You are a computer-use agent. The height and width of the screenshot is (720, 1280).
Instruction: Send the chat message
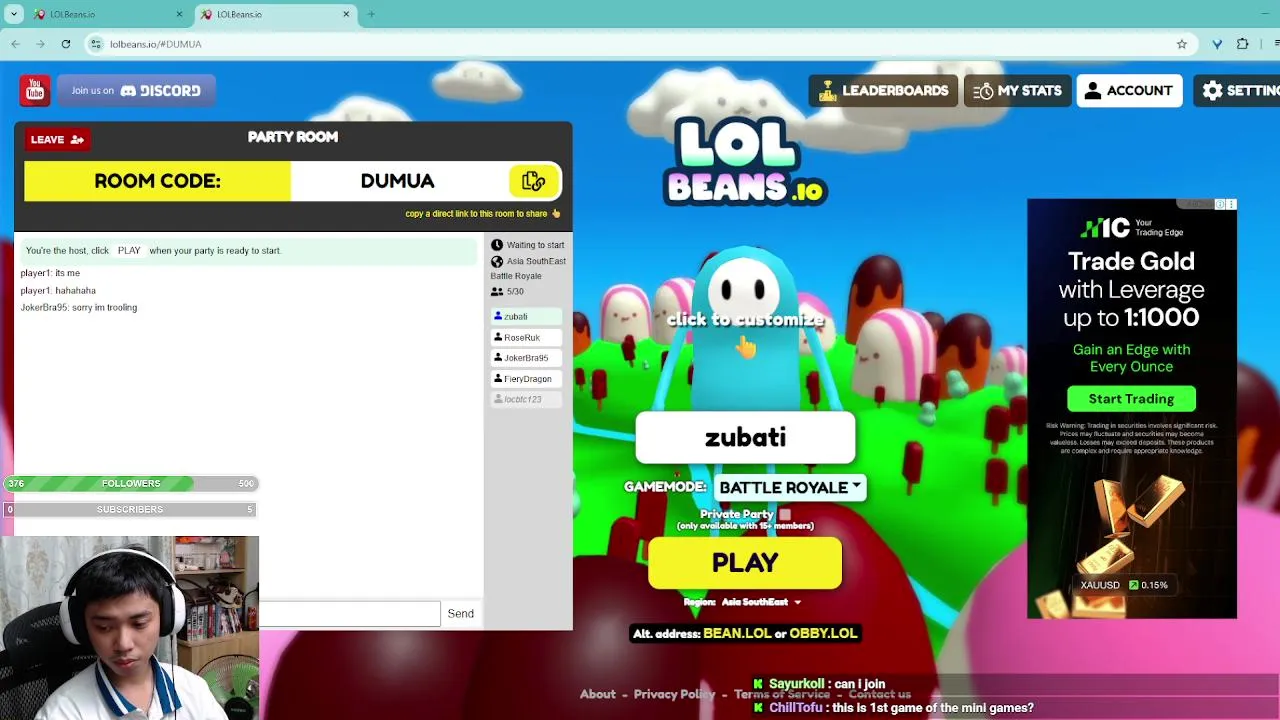click(x=460, y=613)
